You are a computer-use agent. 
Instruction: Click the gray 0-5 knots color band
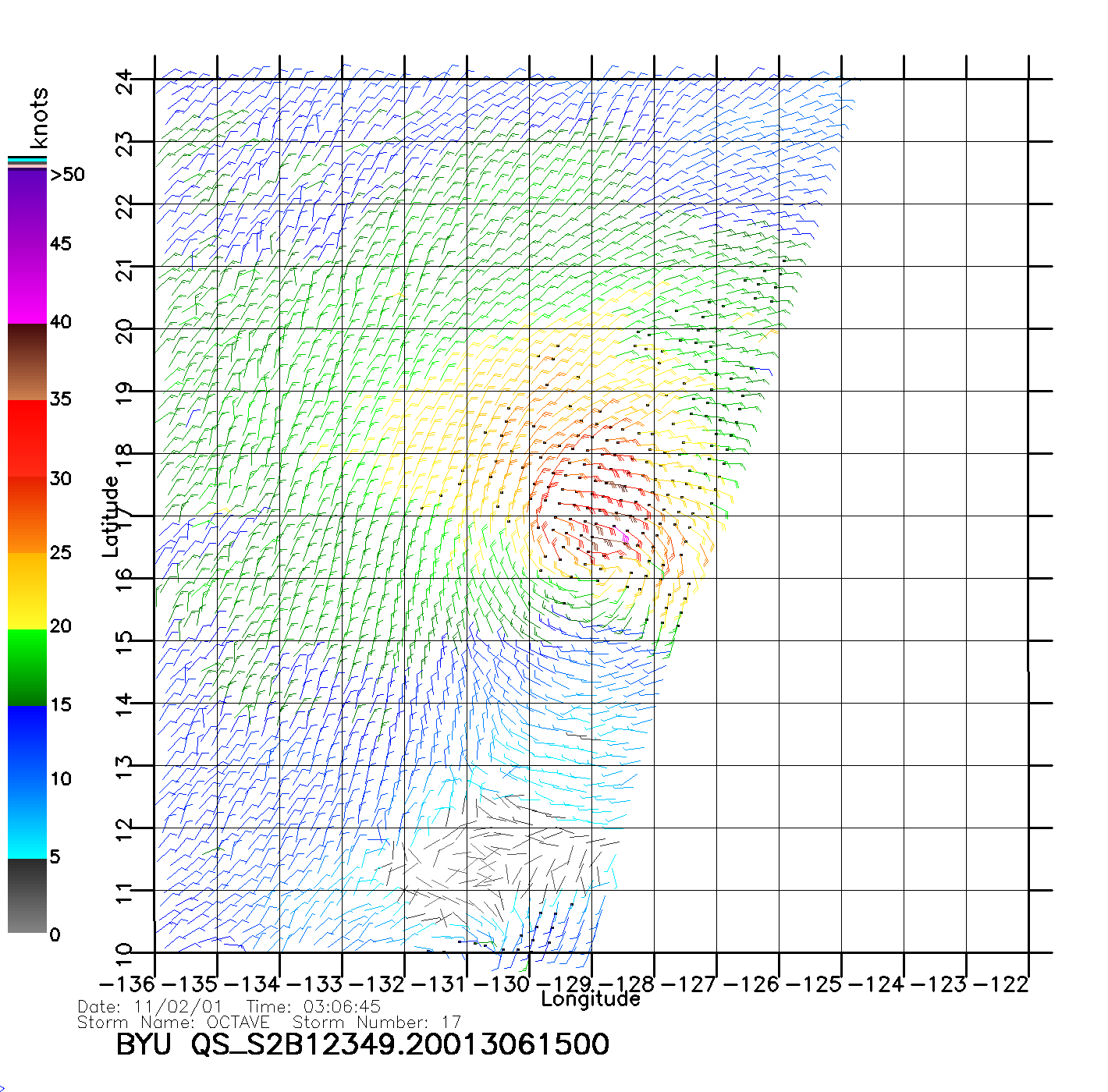[x=27, y=895]
